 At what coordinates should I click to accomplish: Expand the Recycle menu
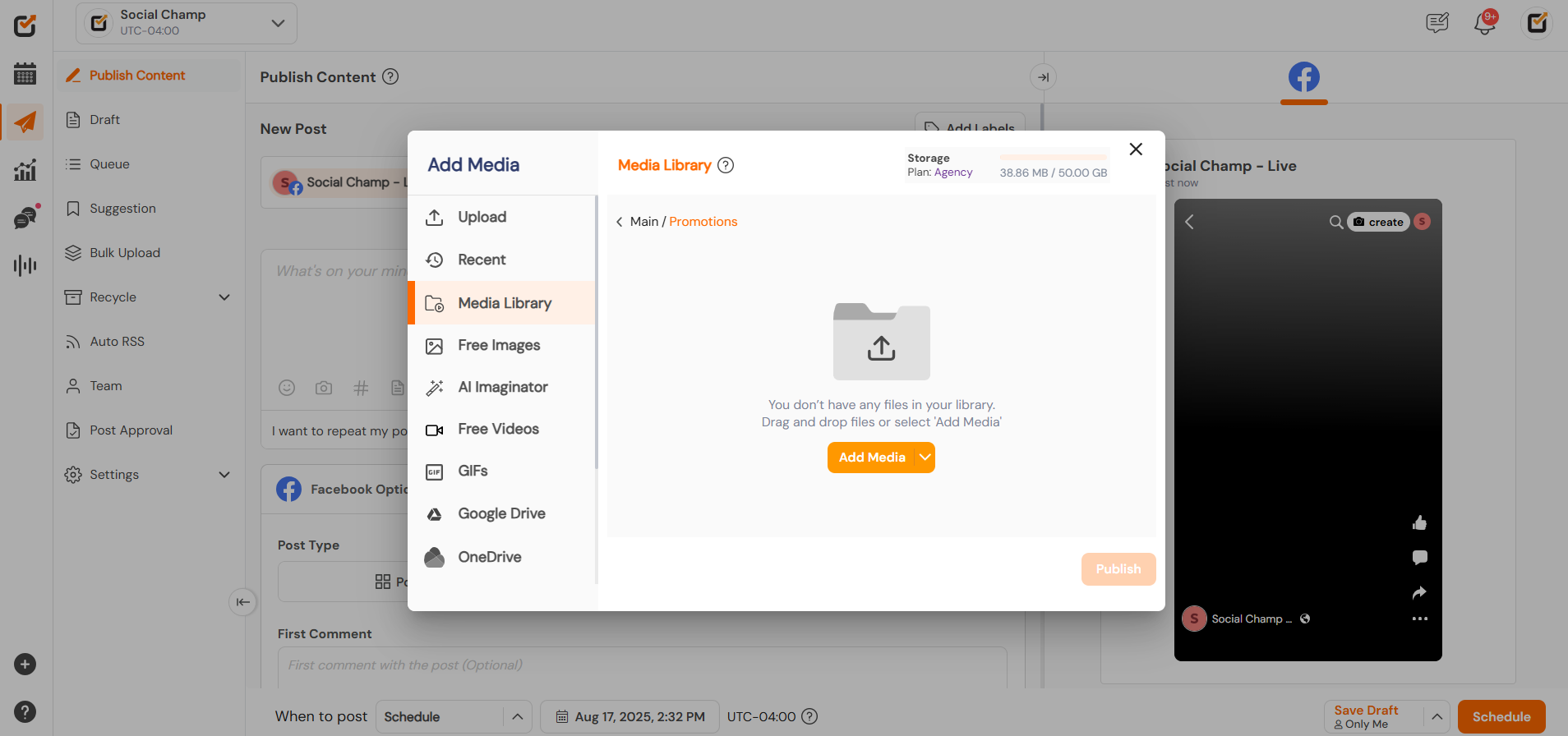click(224, 297)
